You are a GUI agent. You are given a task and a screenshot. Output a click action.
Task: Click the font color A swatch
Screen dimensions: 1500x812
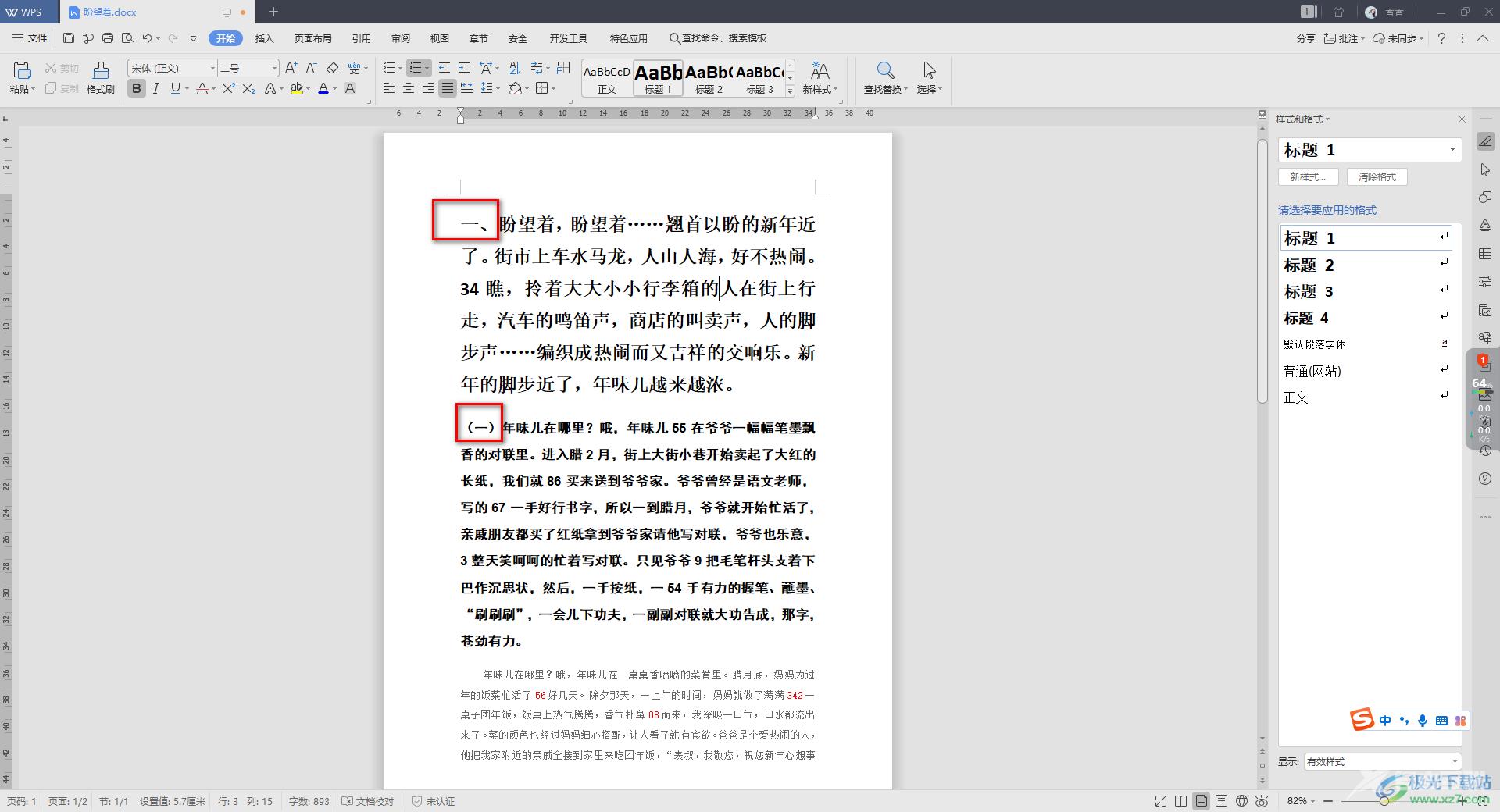323,88
